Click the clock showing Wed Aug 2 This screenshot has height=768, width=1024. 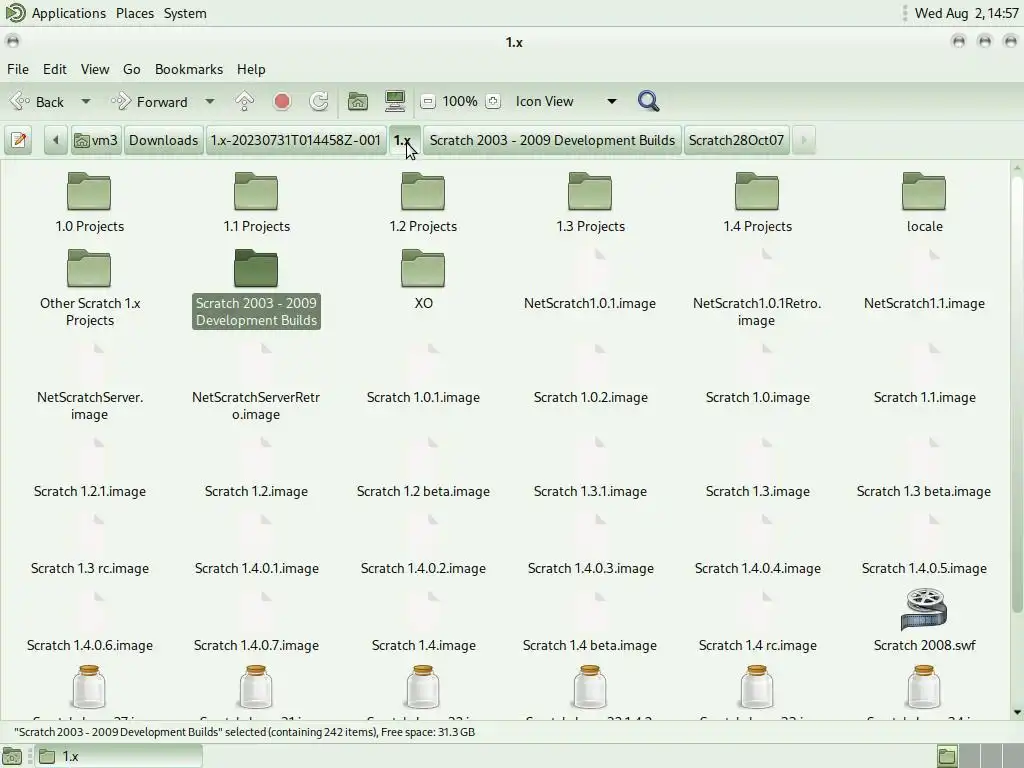966,13
